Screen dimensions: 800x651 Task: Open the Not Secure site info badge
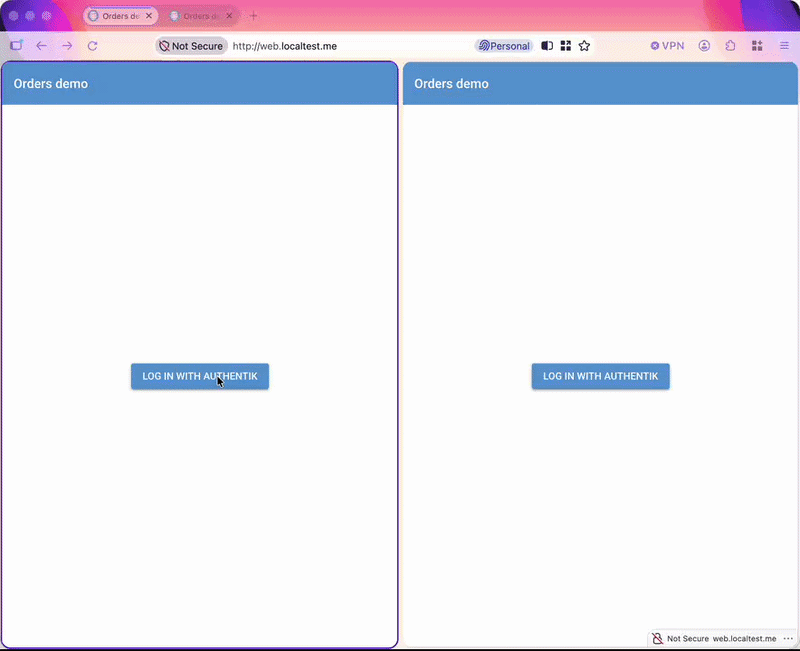point(191,46)
